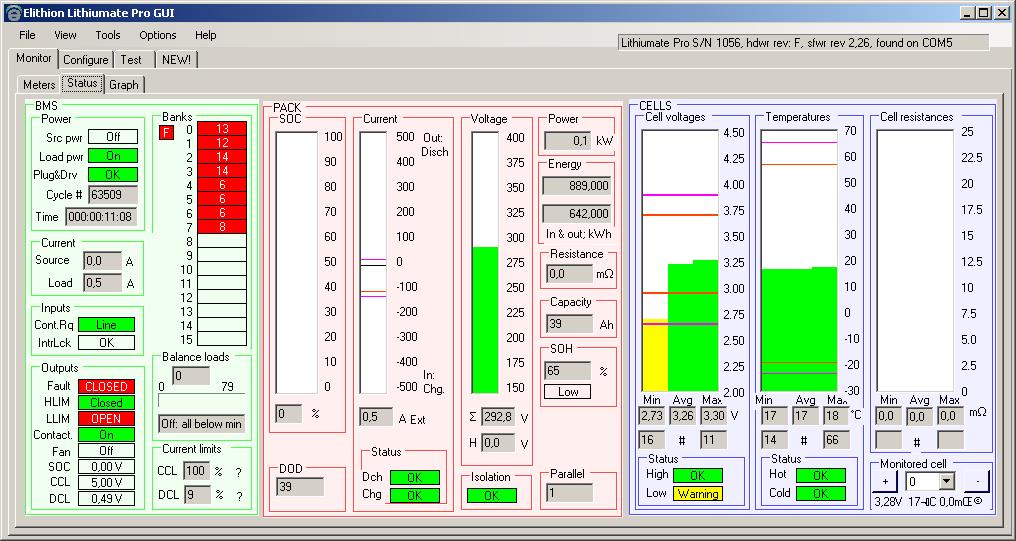The height and width of the screenshot is (541, 1016).
Task: Click the question mark next to CCL
Action: (x=238, y=471)
